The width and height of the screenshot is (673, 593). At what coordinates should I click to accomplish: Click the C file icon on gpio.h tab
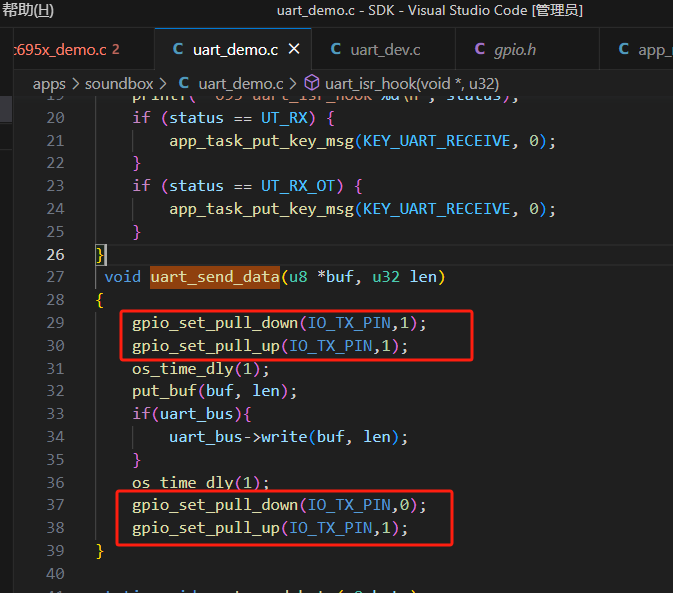[x=480, y=49]
